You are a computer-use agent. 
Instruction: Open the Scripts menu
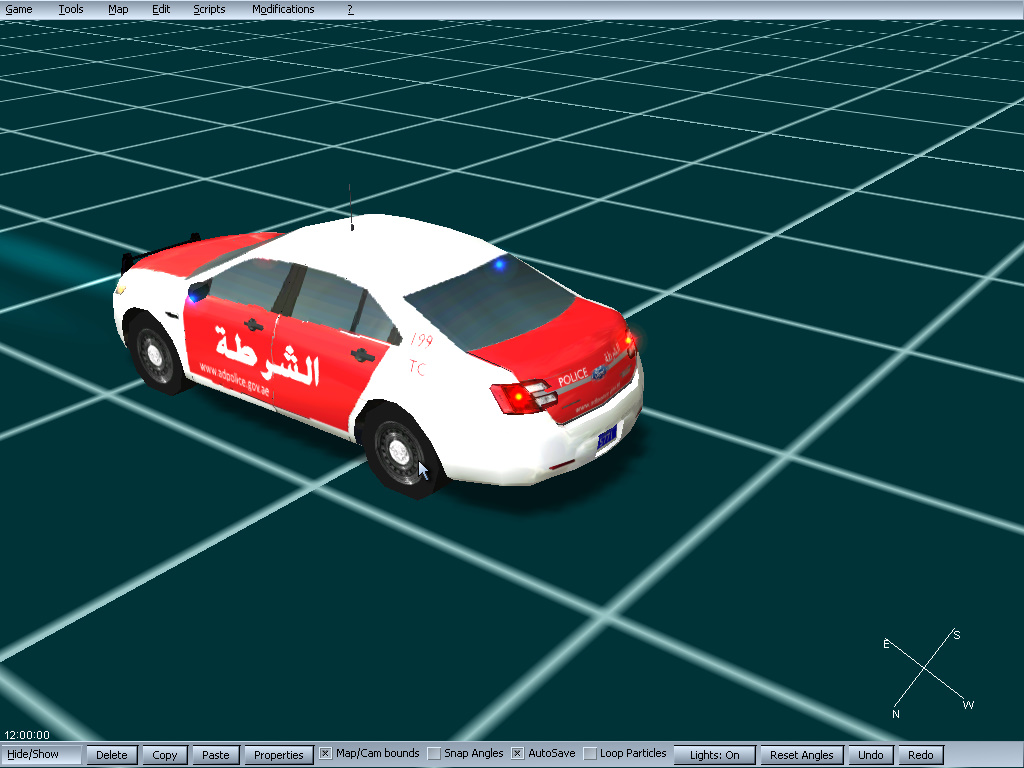point(209,9)
